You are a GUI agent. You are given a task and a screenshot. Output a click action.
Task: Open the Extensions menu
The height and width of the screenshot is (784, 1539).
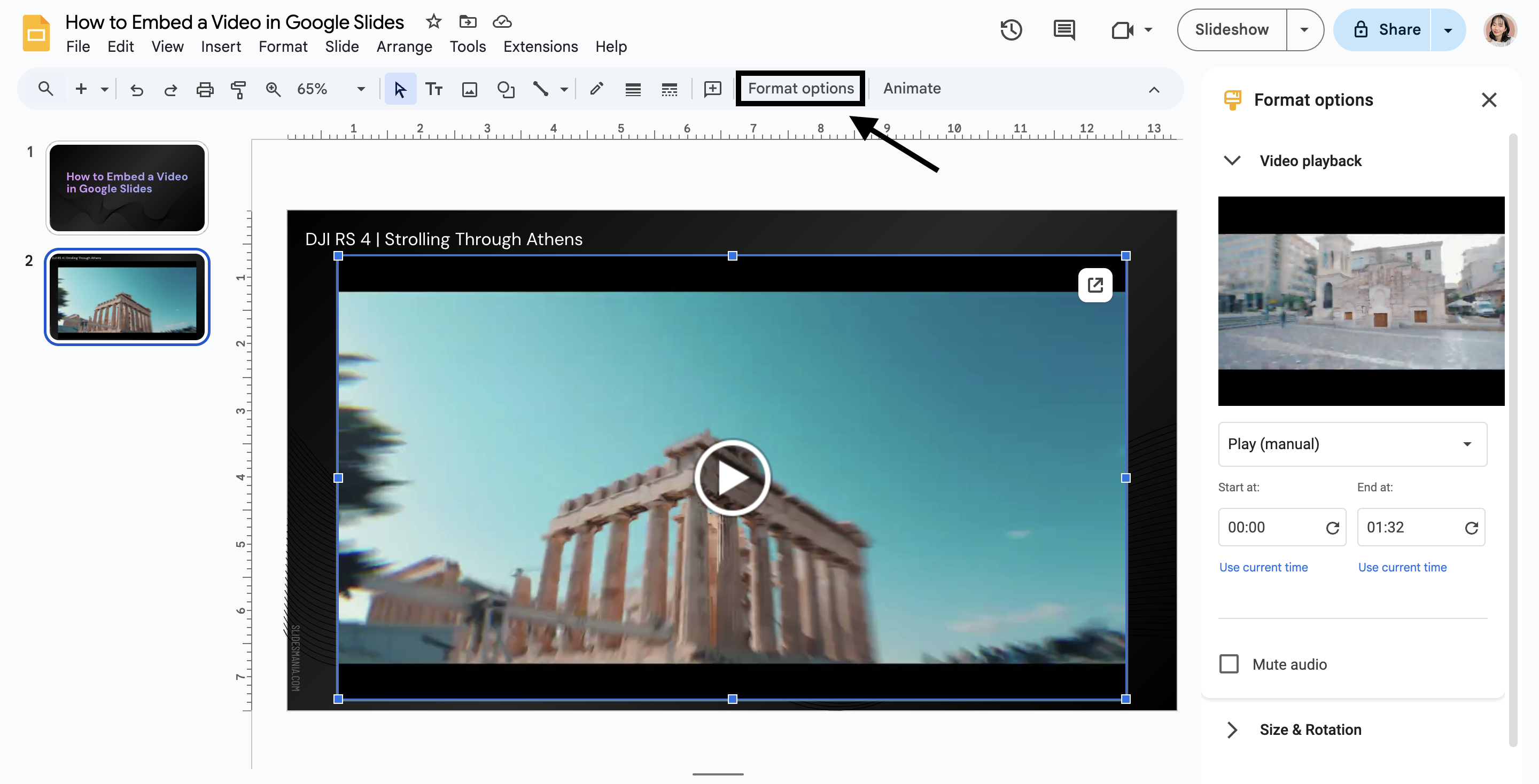[x=540, y=46]
